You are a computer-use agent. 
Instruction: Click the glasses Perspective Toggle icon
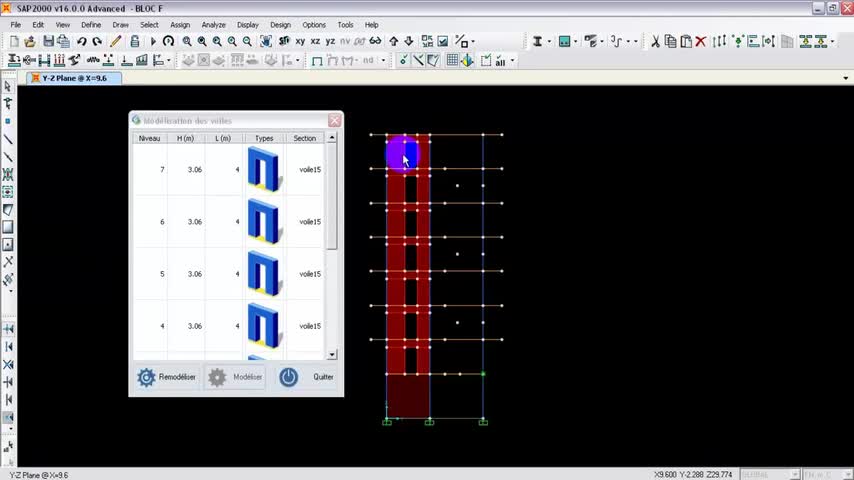pyautogui.click(x=375, y=41)
